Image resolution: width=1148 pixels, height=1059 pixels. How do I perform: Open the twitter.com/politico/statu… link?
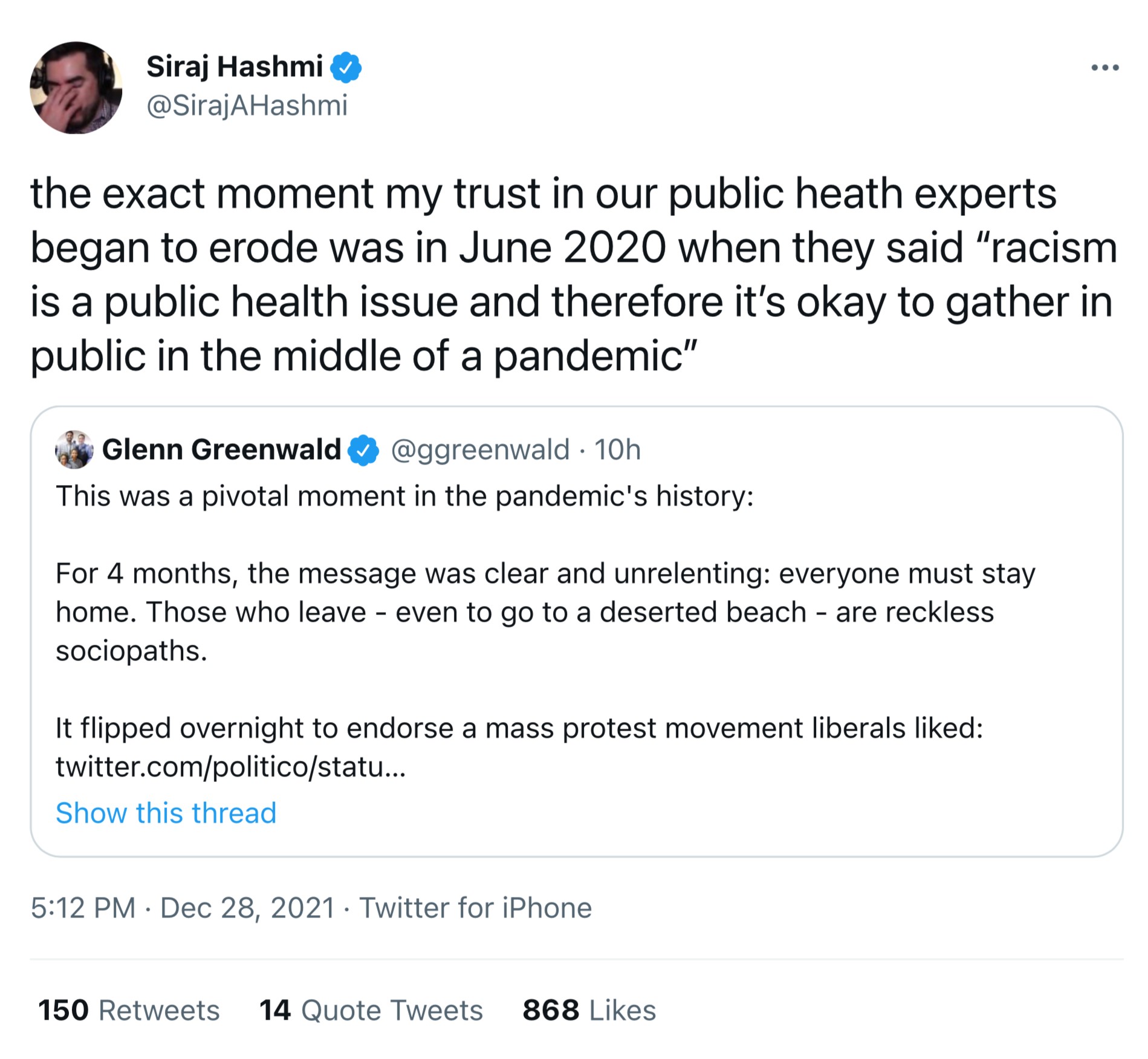pyautogui.click(x=230, y=767)
